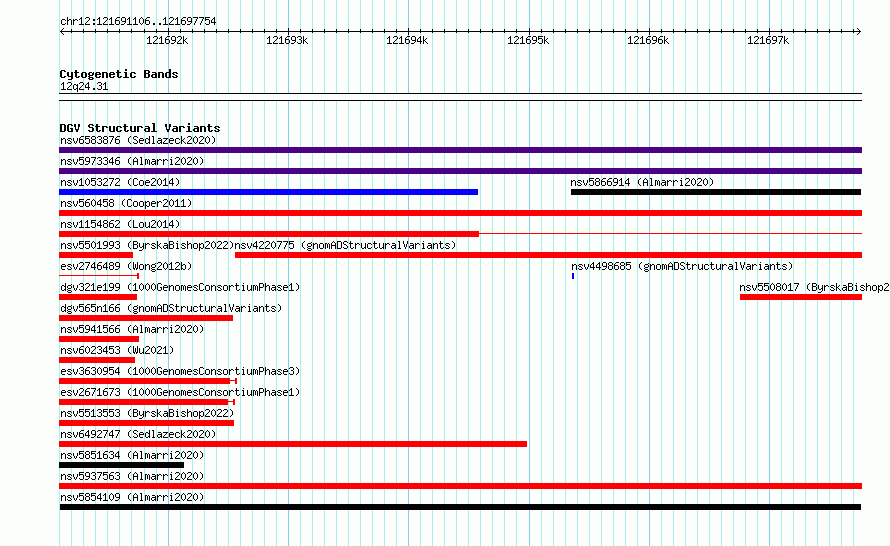This screenshot has height=546, width=890.
Task: Click the nsv6583876 (Sedlazeck2020) variant label
Action: tap(138, 140)
